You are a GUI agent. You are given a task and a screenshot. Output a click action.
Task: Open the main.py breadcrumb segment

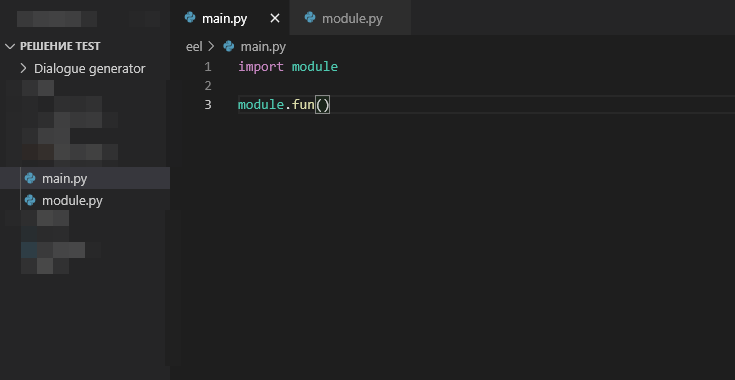[263, 46]
